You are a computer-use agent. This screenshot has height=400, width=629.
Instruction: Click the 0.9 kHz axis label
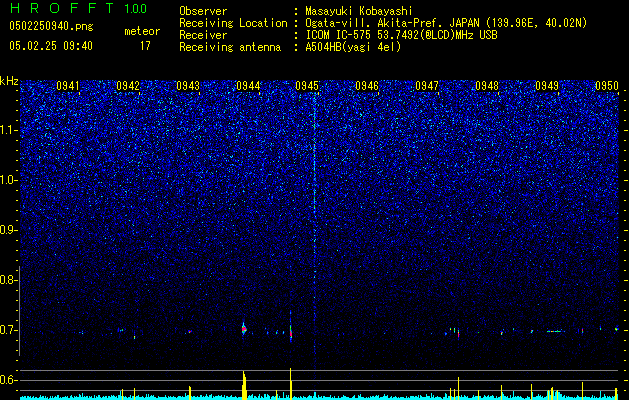pos(8,230)
